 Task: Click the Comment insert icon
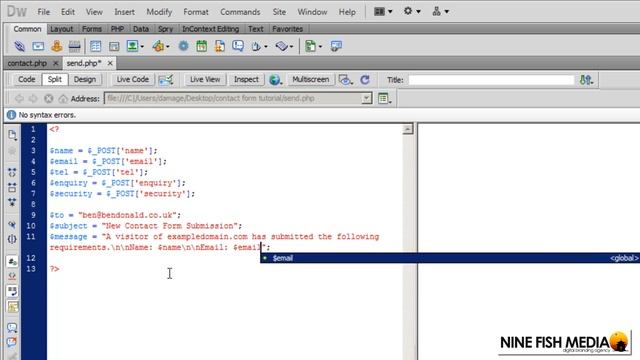point(238,46)
